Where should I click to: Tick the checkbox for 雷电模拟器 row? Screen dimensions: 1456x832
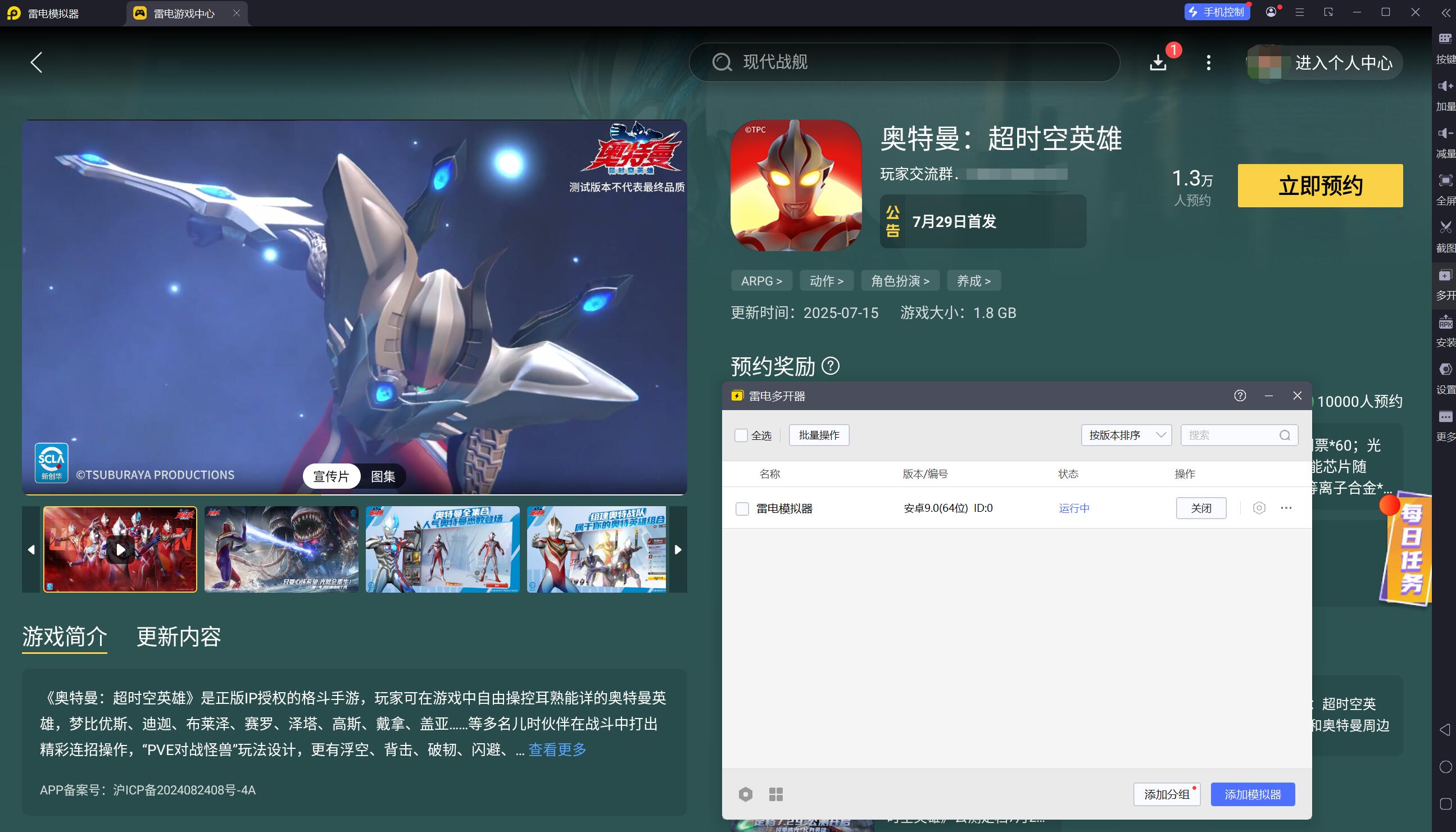pyautogui.click(x=742, y=508)
